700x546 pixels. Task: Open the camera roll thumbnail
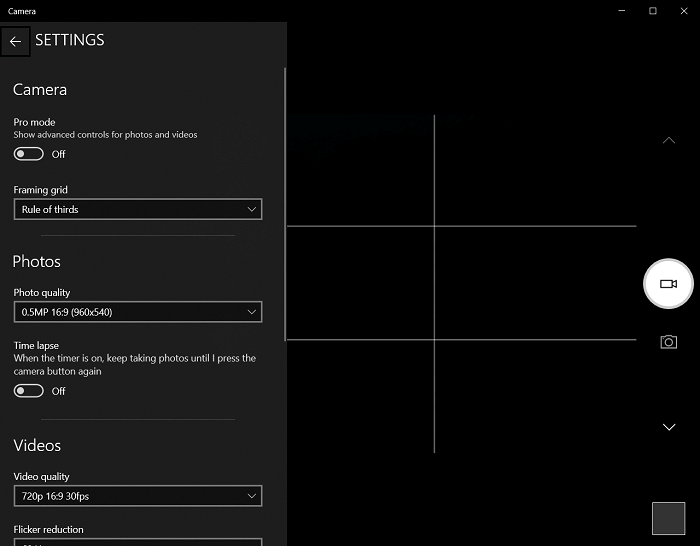pos(668,518)
